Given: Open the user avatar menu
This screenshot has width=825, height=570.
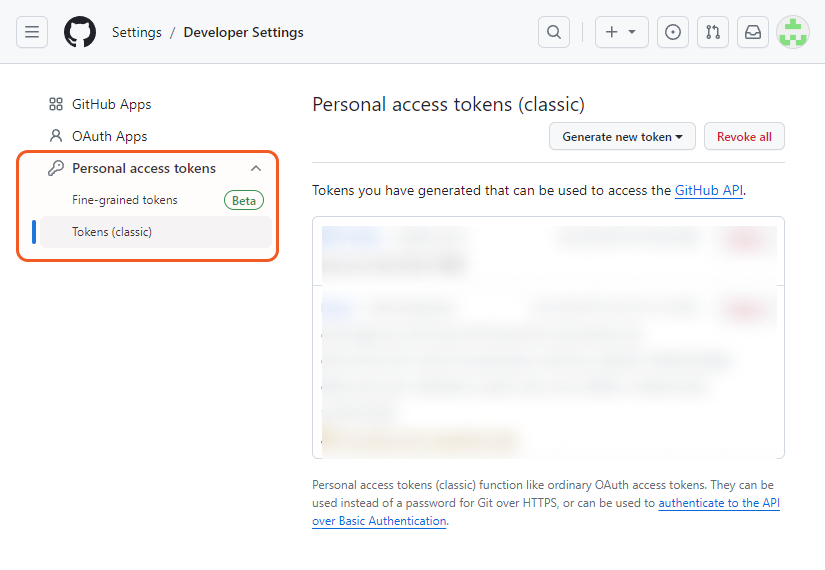Looking at the screenshot, I should pyautogui.click(x=793, y=32).
